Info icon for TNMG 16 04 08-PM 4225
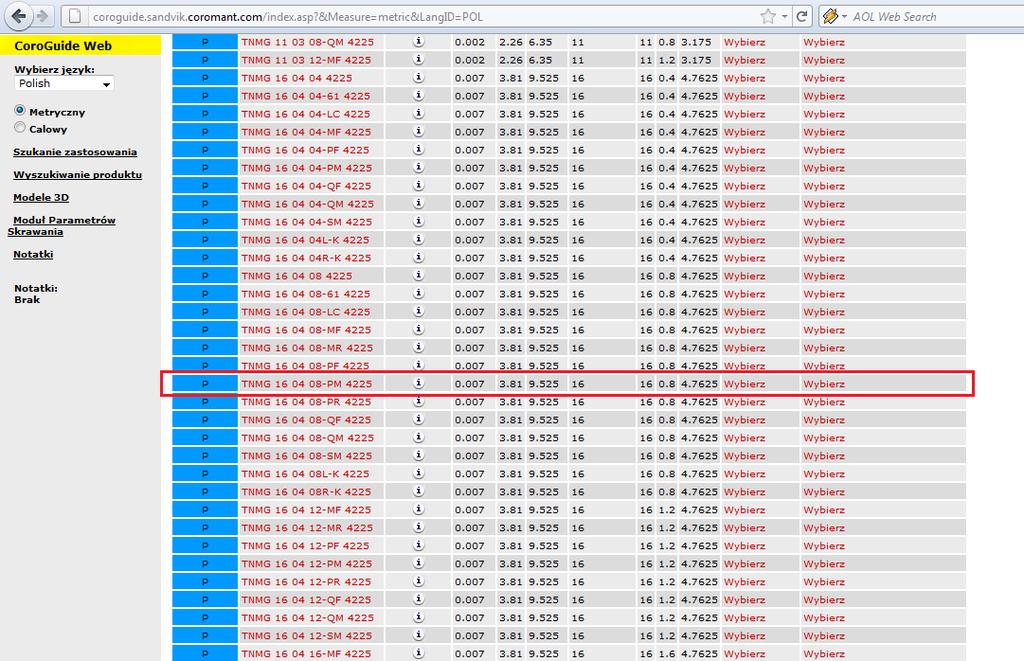Viewport: 1024px width, 661px height. point(419,383)
